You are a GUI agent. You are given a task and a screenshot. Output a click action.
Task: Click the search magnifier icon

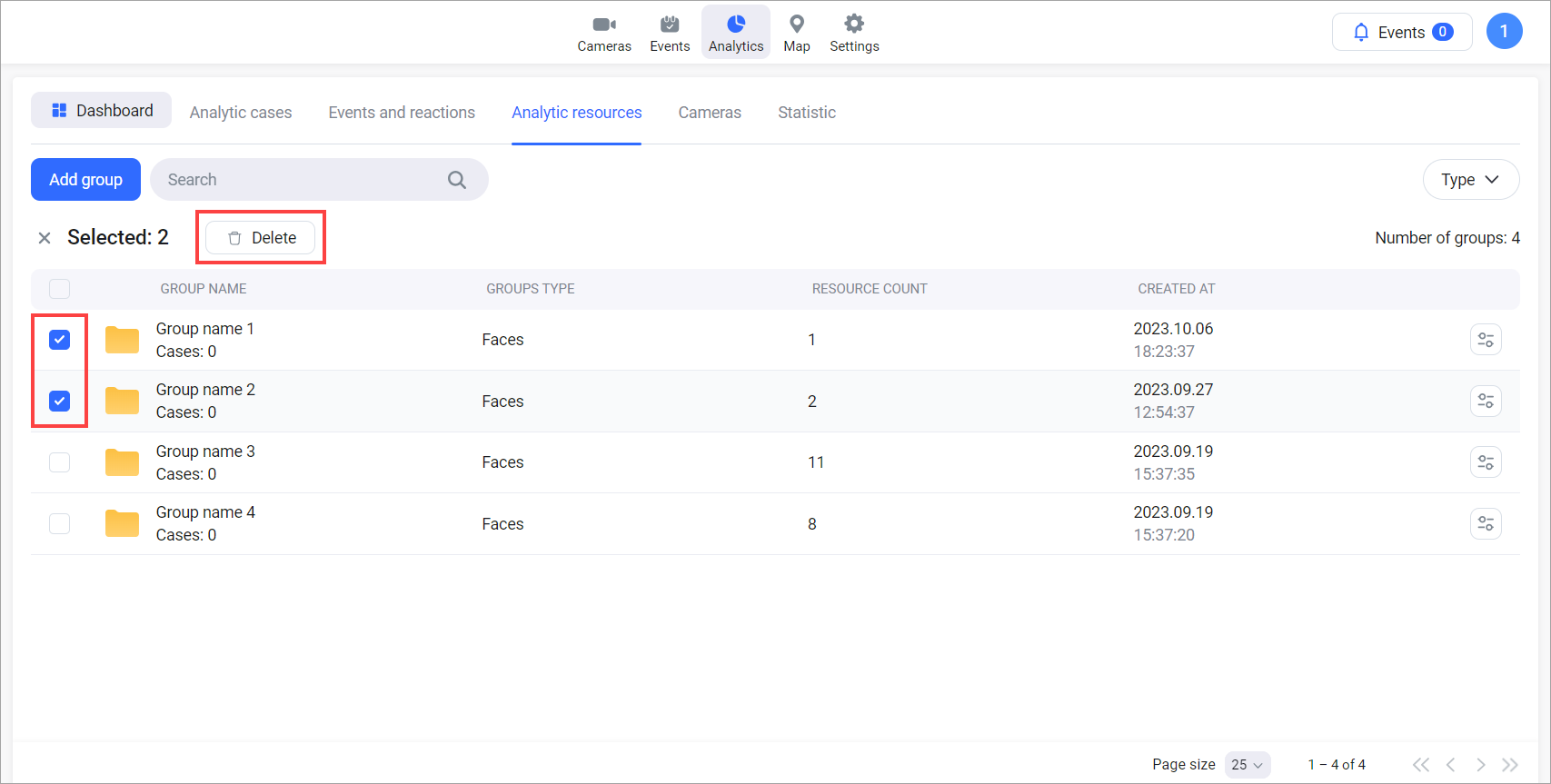(x=457, y=180)
